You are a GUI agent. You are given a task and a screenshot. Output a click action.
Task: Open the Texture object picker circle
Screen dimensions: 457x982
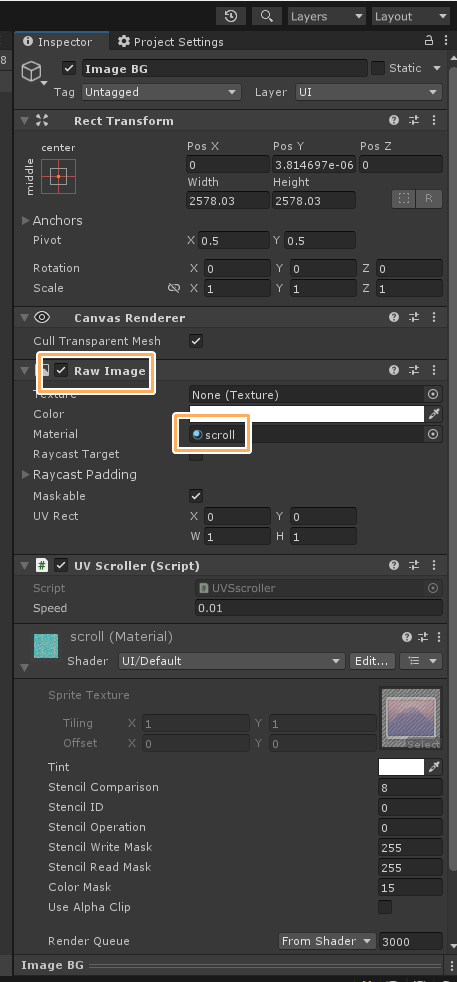coord(433,395)
